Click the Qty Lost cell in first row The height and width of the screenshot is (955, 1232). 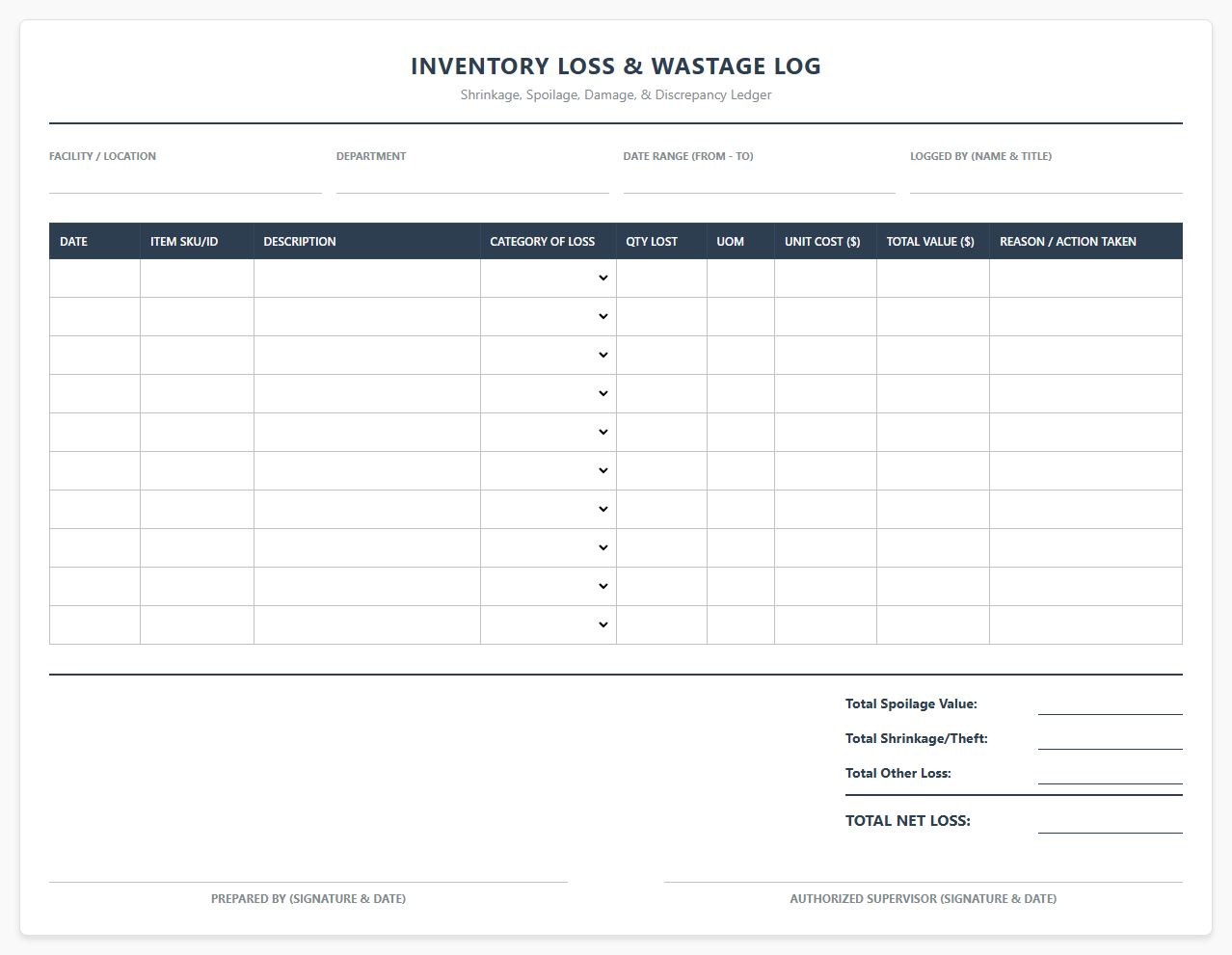click(662, 279)
